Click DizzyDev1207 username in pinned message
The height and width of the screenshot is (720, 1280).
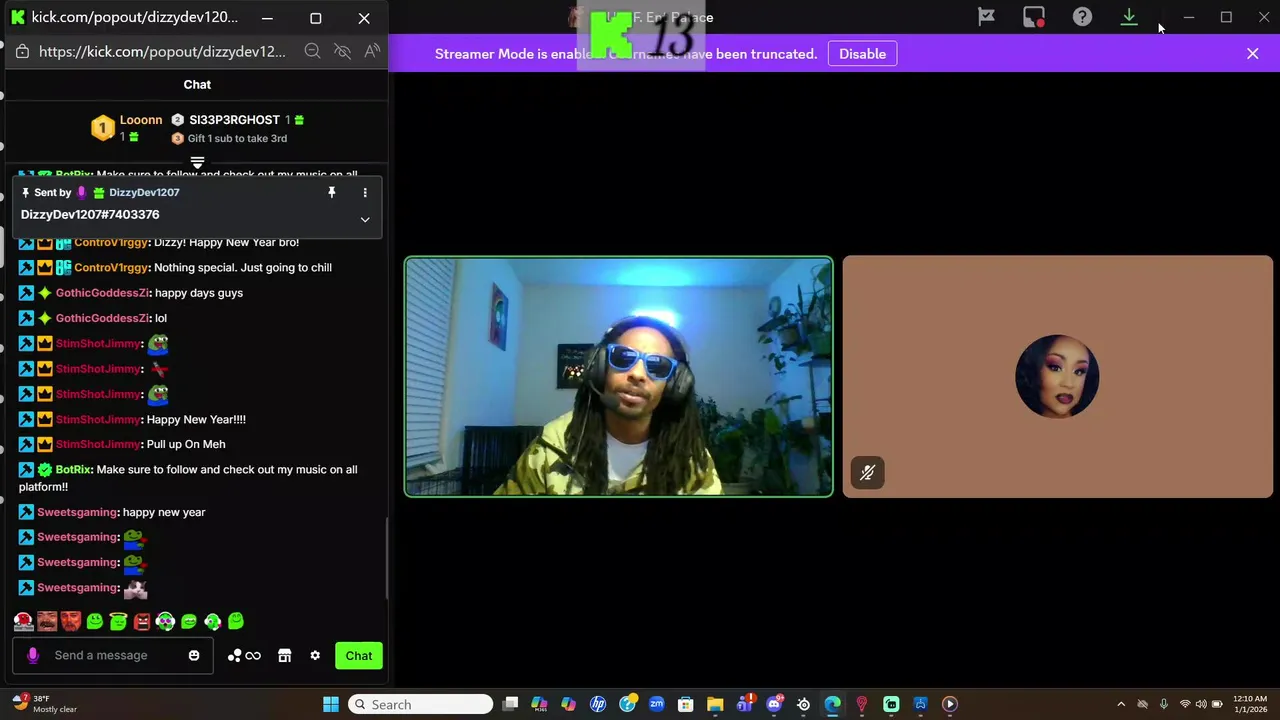(144, 192)
